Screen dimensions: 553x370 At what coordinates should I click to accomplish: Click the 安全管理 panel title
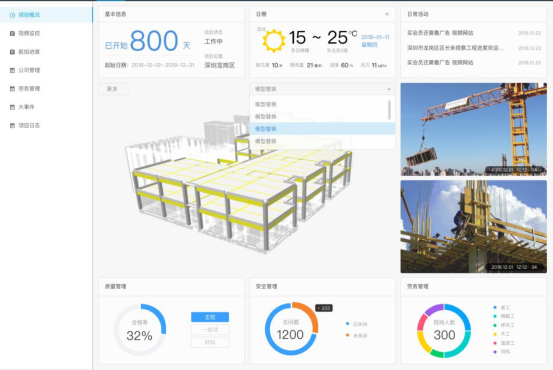pyautogui.click(x=266, y=286)
